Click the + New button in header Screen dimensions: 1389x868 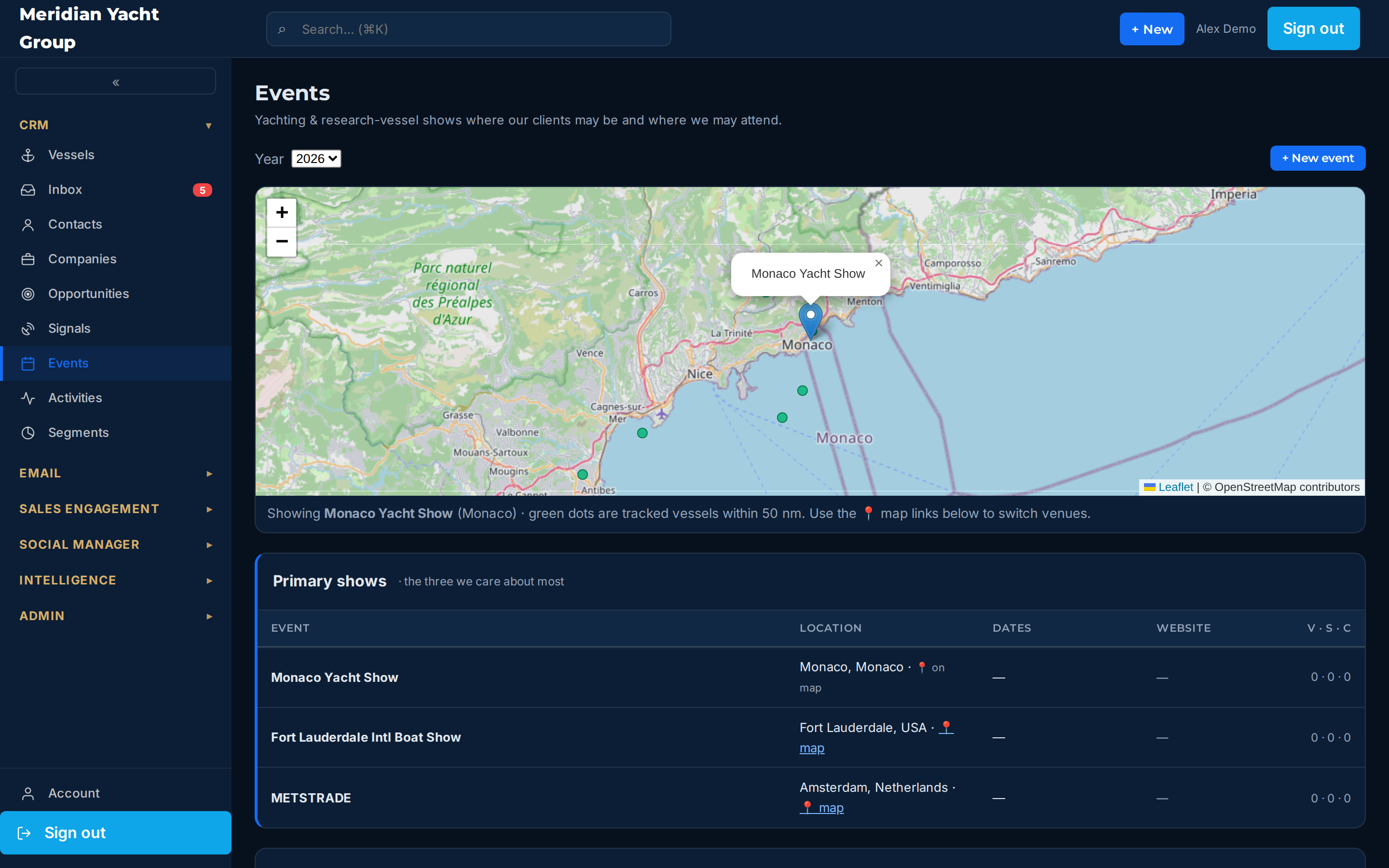pyautogui.click(x=1151, y=29)
